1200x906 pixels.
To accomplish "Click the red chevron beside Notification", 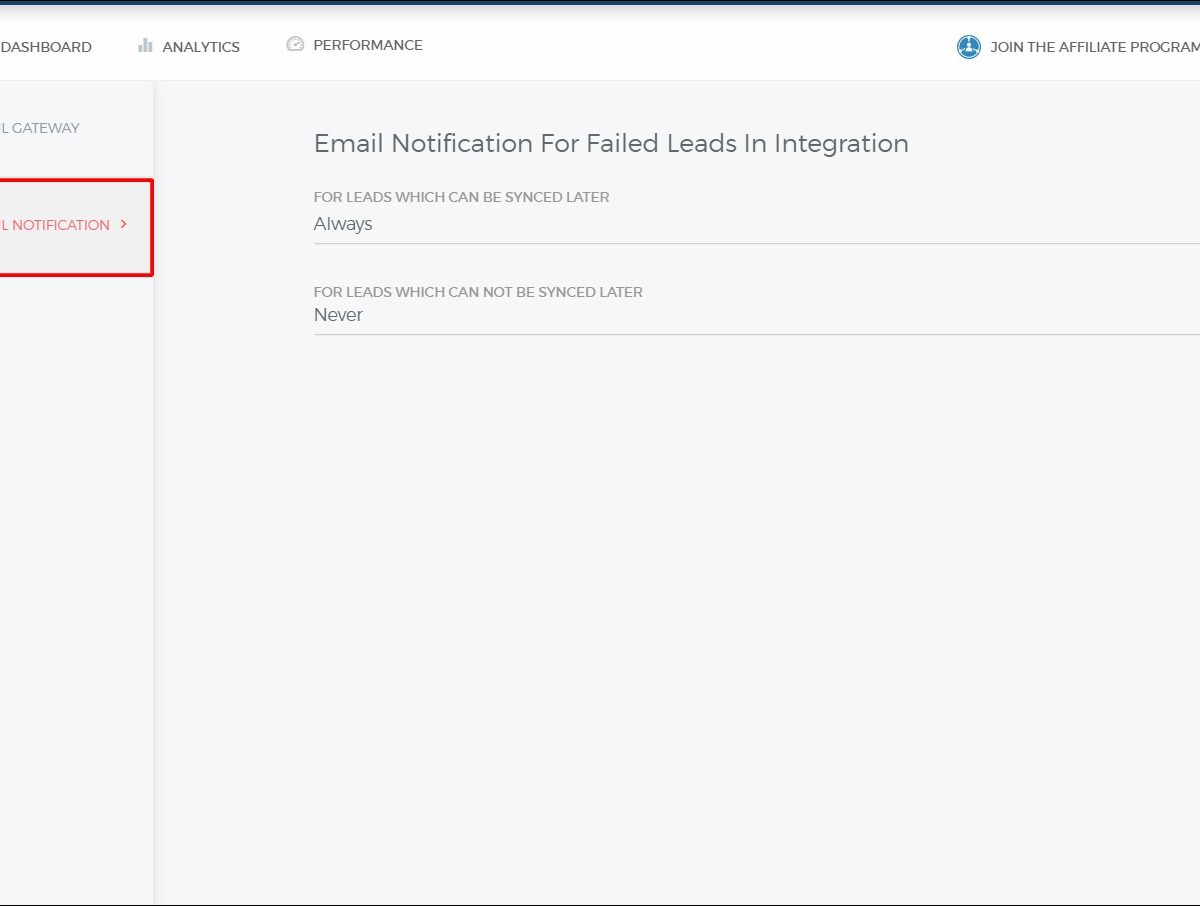I will point(124,225).
